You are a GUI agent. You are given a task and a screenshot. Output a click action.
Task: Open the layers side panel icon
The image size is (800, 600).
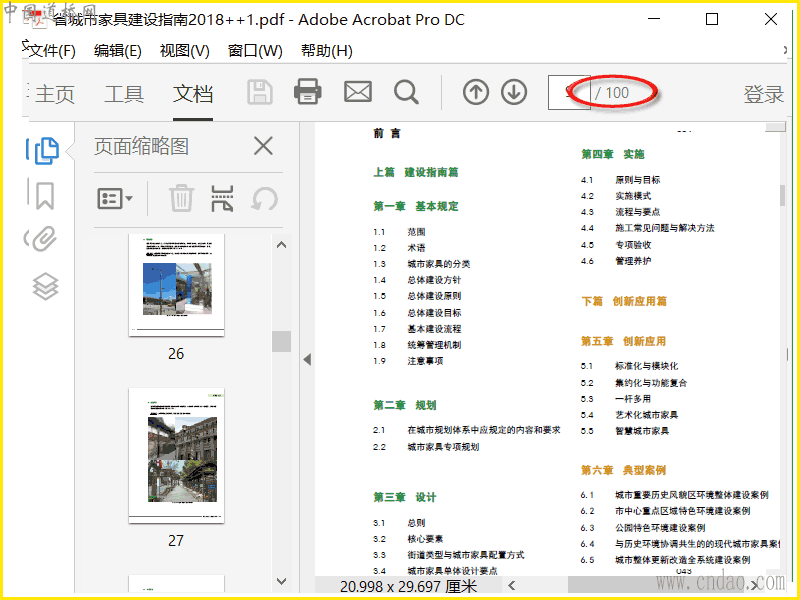(x=45, y=286)
